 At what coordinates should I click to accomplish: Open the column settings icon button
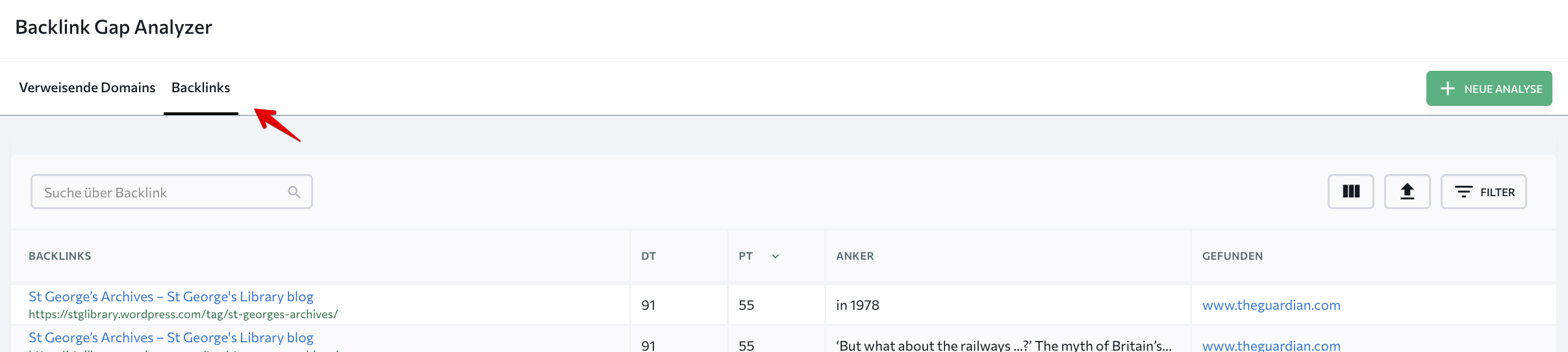point(1350,192)
